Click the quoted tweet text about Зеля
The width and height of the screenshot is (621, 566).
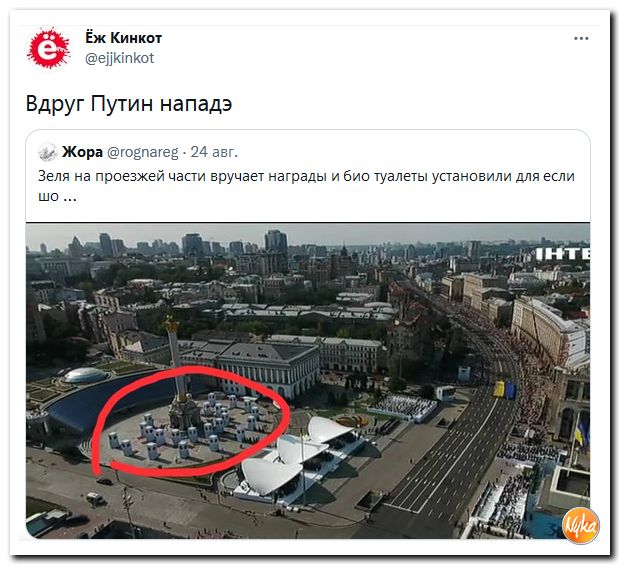(306, 185)
